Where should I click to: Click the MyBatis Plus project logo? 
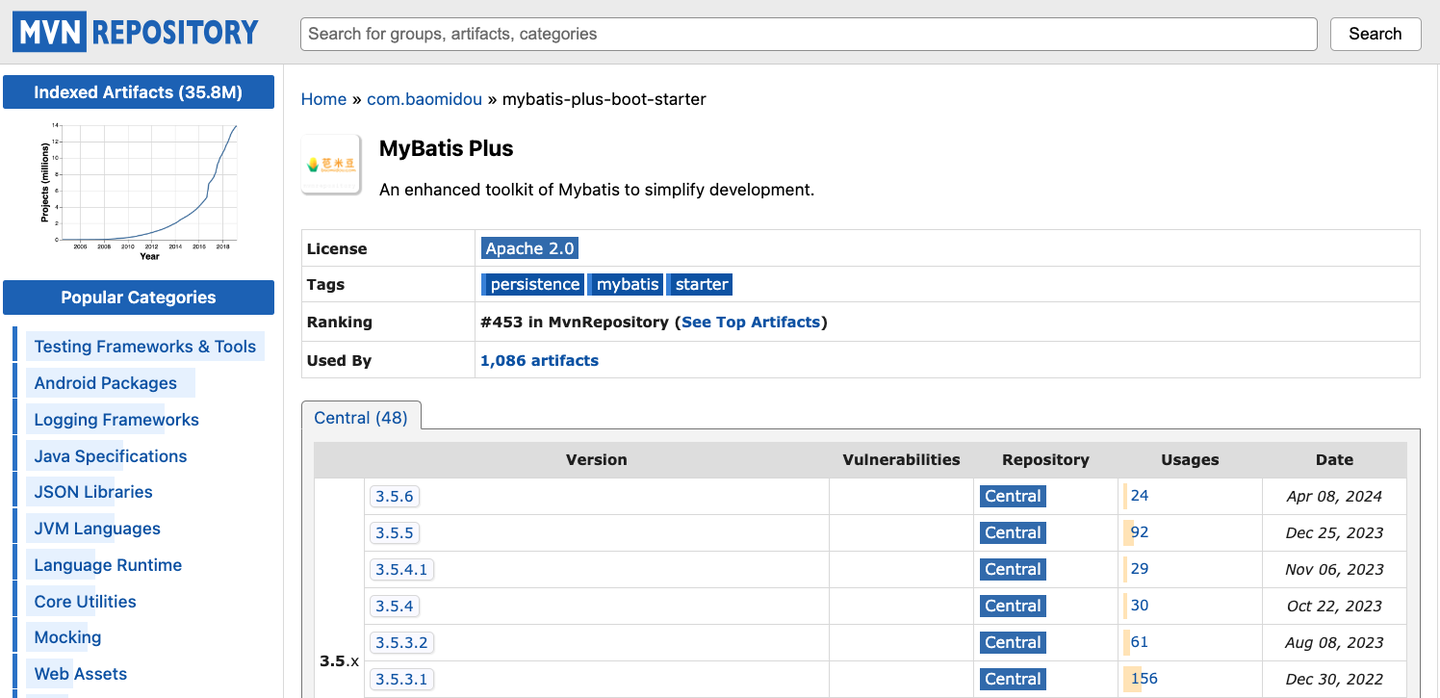pyautogui.click(x=331, y=164)
